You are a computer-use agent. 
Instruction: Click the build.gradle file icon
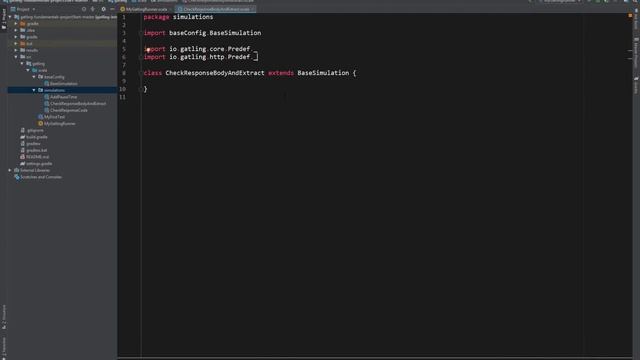[22, 137]
